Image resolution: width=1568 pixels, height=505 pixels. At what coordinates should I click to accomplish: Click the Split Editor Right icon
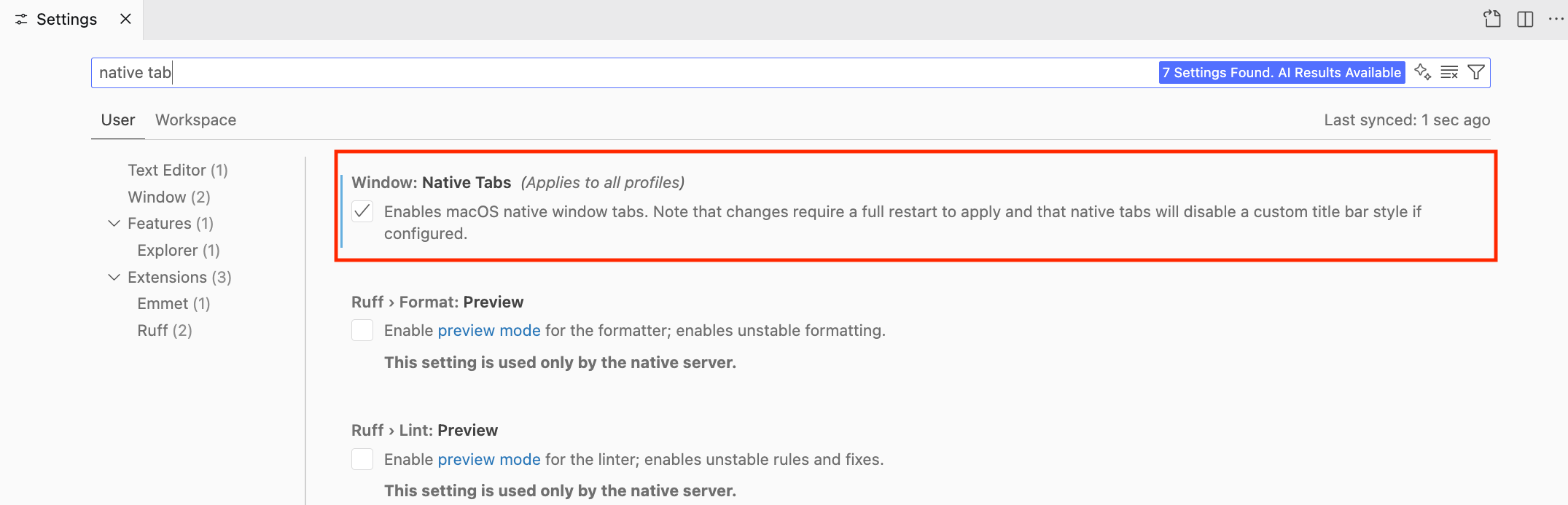[1525, 19]
